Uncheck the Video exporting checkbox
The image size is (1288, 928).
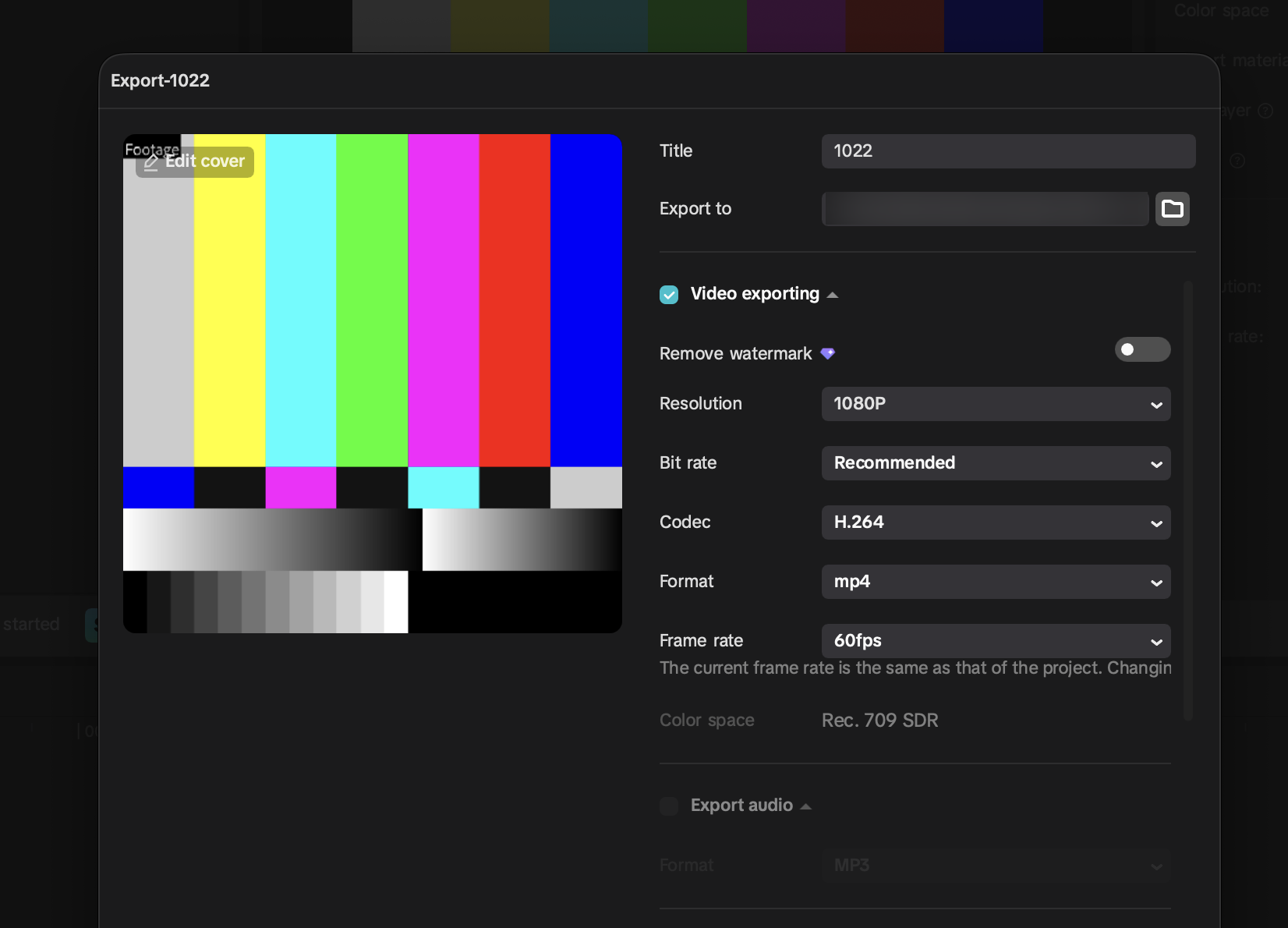pyautogui.click(x=669, y=295)
